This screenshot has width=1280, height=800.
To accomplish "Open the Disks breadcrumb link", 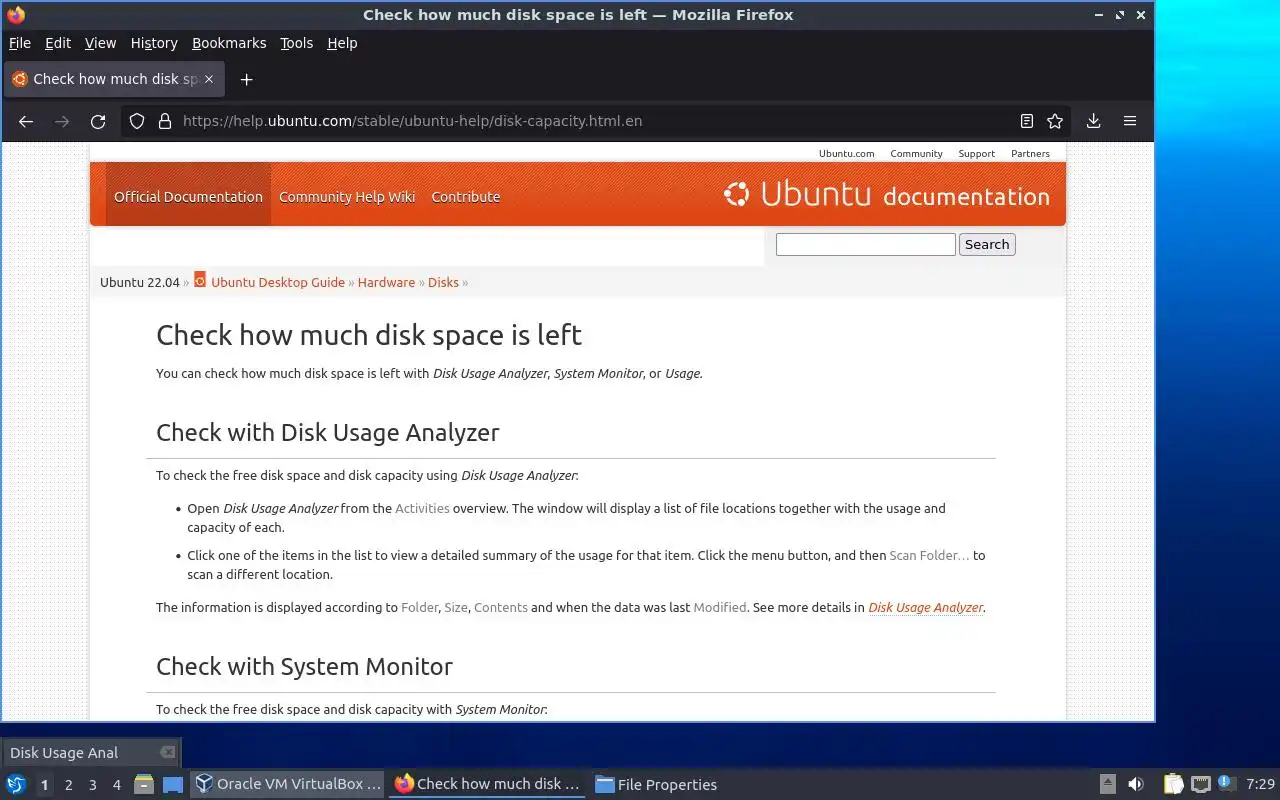I will click(443, 282).
